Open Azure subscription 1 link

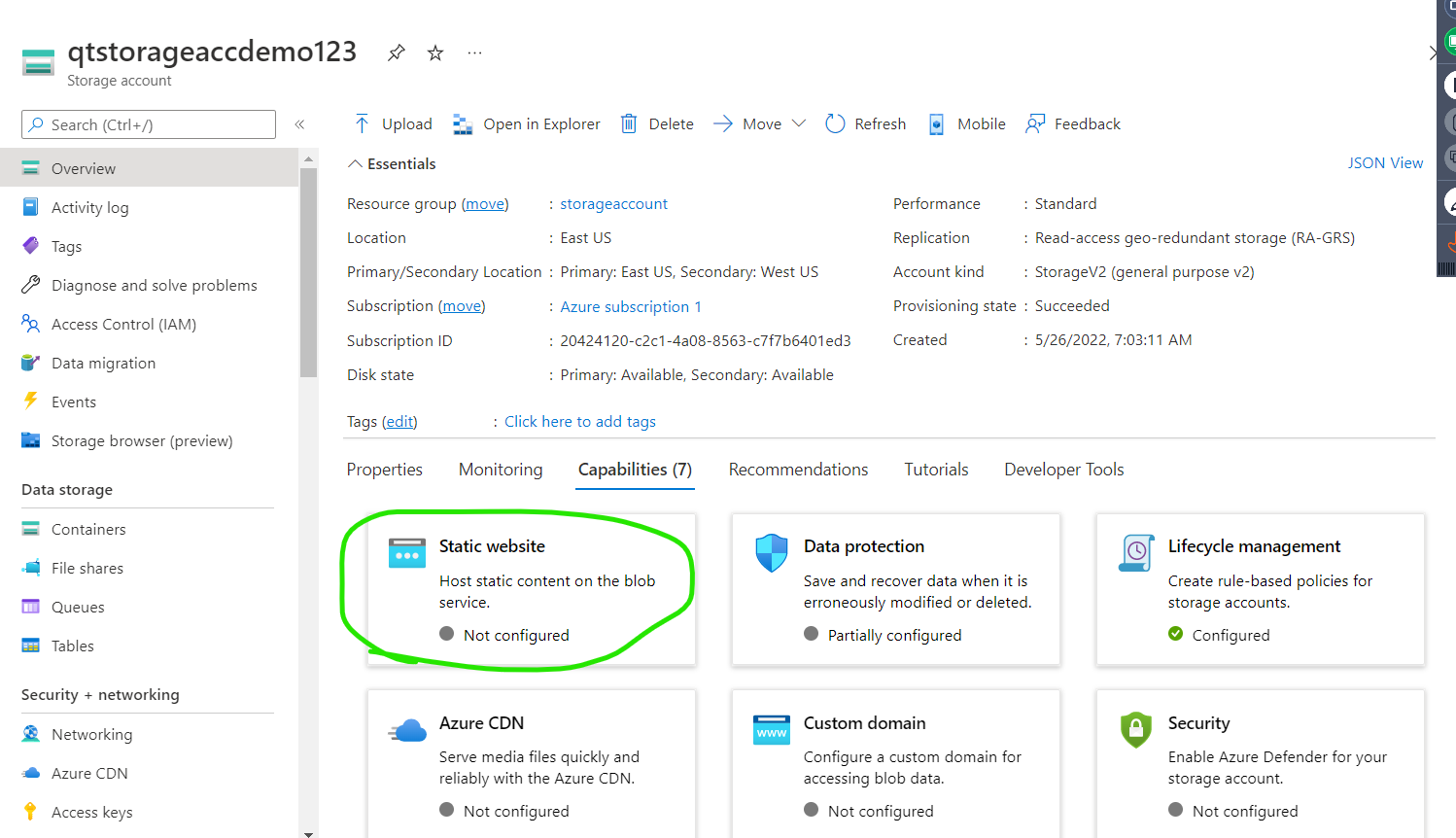click(x=631, y=306)
